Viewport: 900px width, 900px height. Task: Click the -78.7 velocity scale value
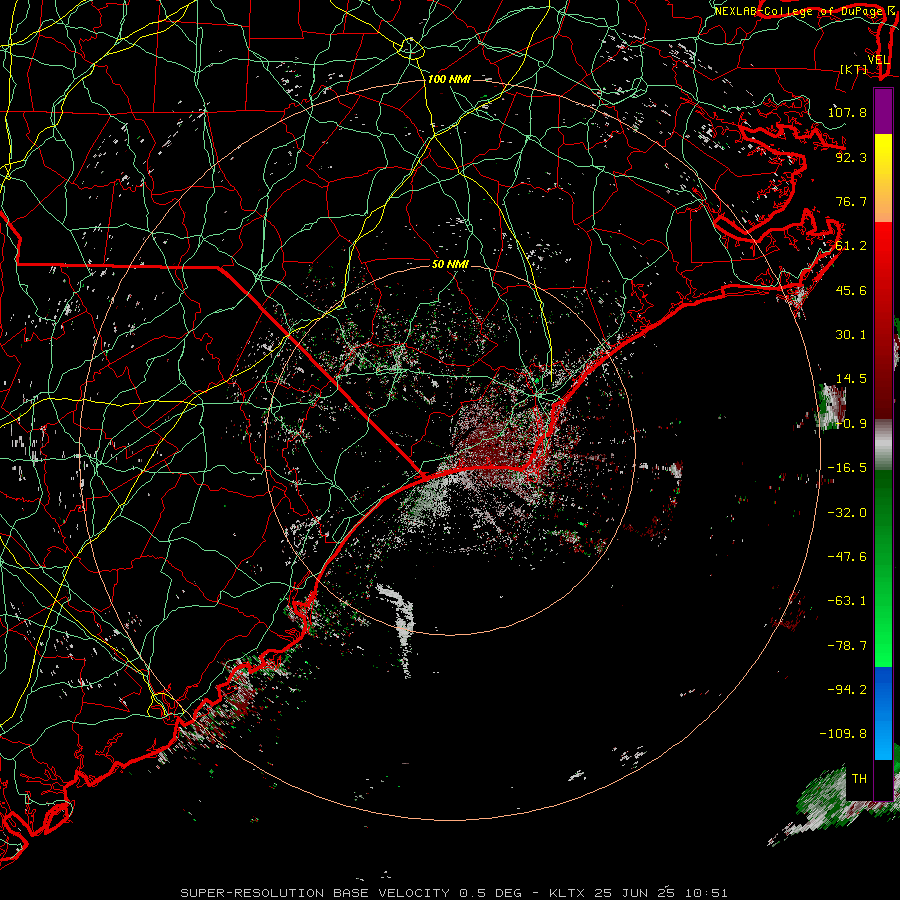click(847, 645)
